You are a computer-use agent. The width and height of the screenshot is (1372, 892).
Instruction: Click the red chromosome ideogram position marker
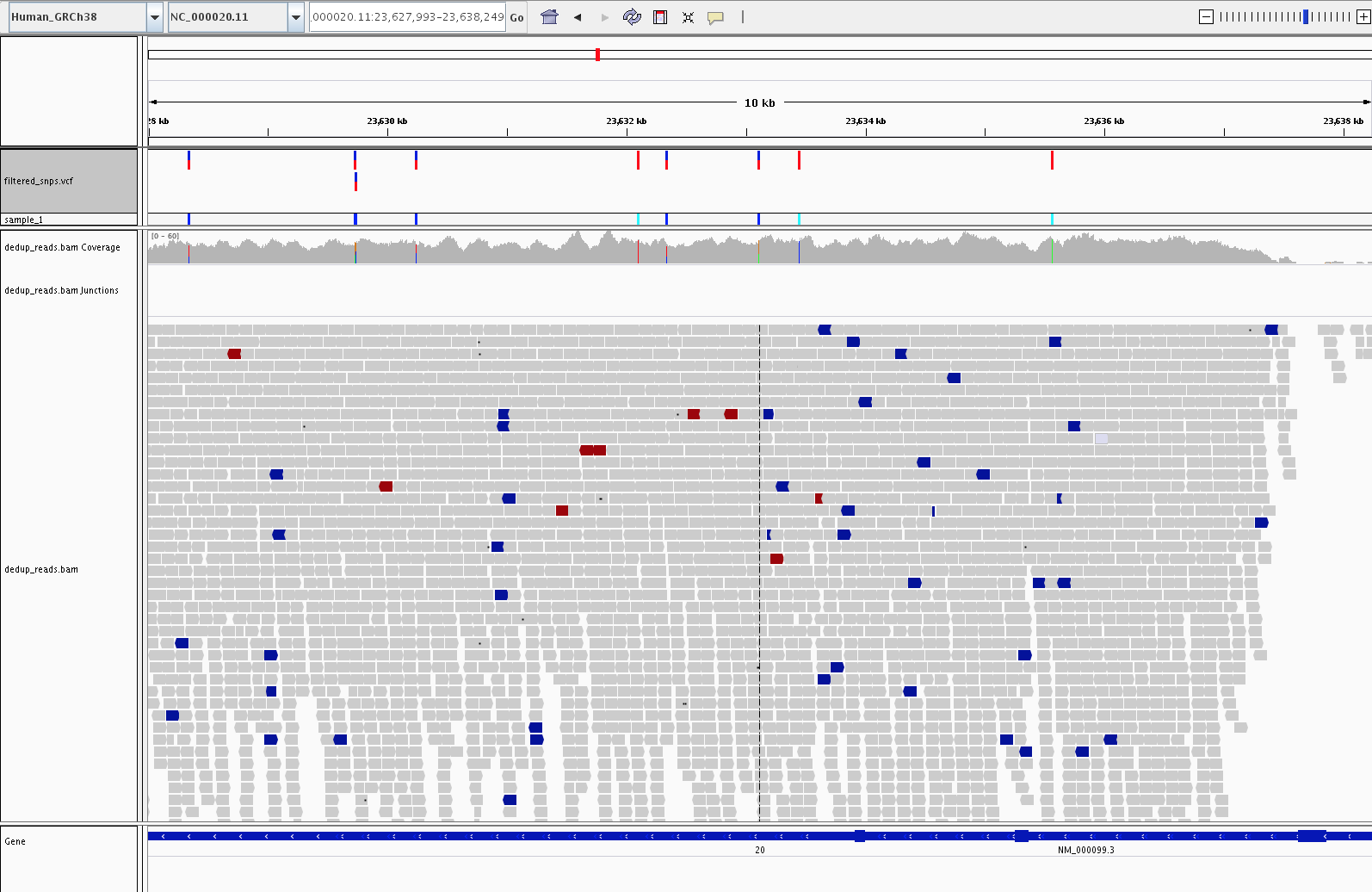(597, 55)
